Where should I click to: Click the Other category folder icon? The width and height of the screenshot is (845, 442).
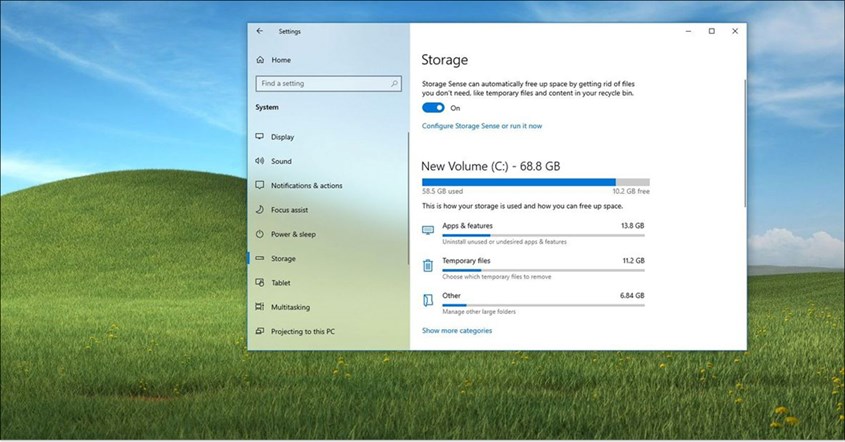pos(428,300)
